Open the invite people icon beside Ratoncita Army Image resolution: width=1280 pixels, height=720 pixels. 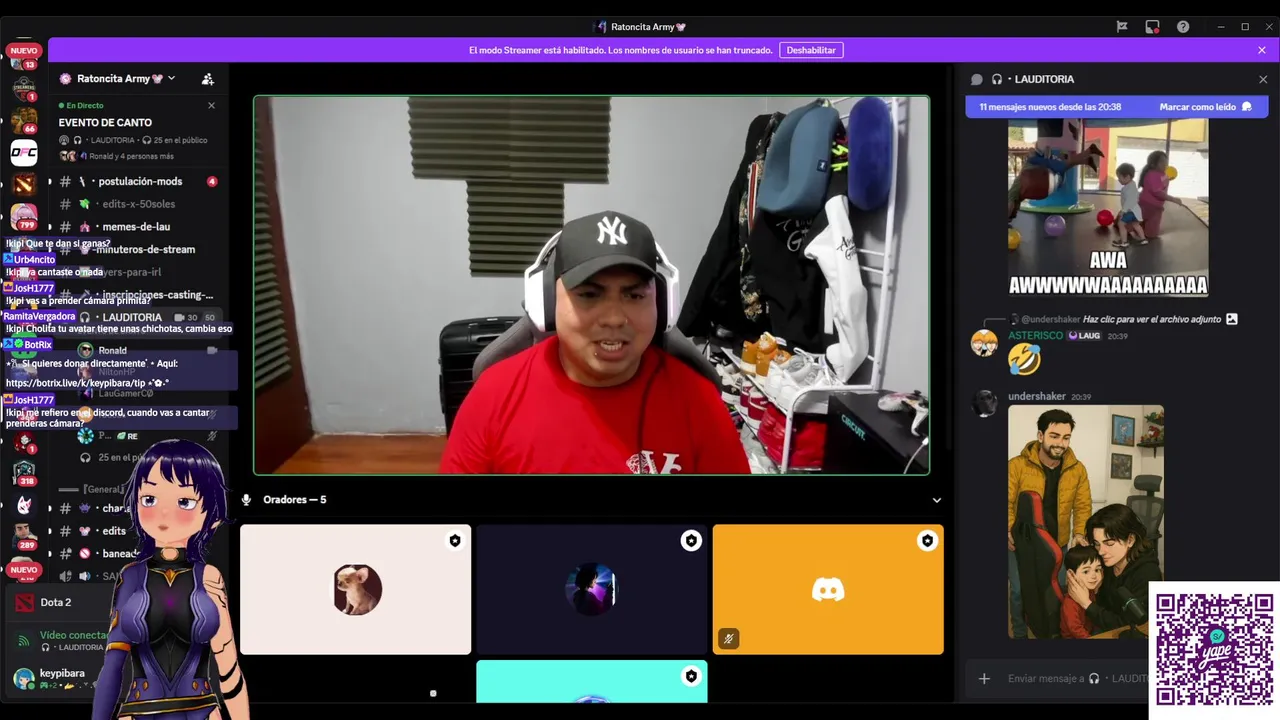[208, 79]
